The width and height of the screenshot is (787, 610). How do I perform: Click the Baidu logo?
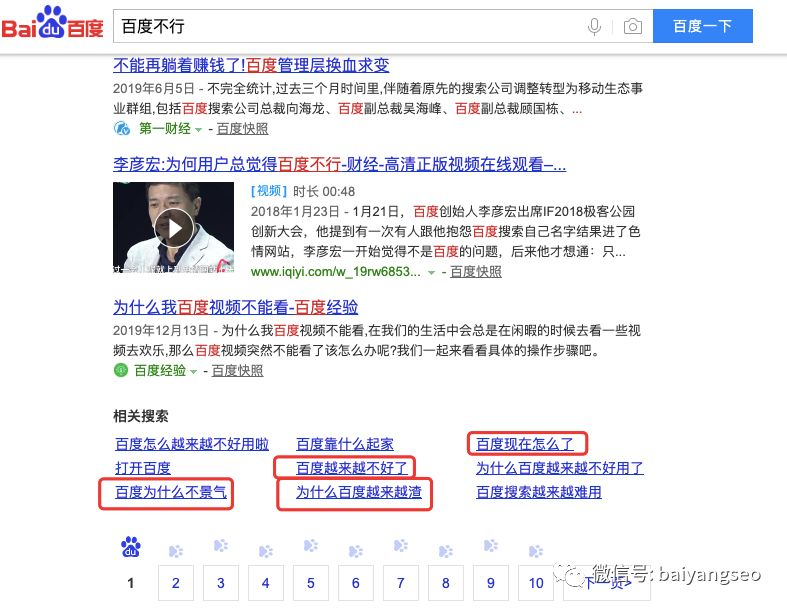point(52,24)
